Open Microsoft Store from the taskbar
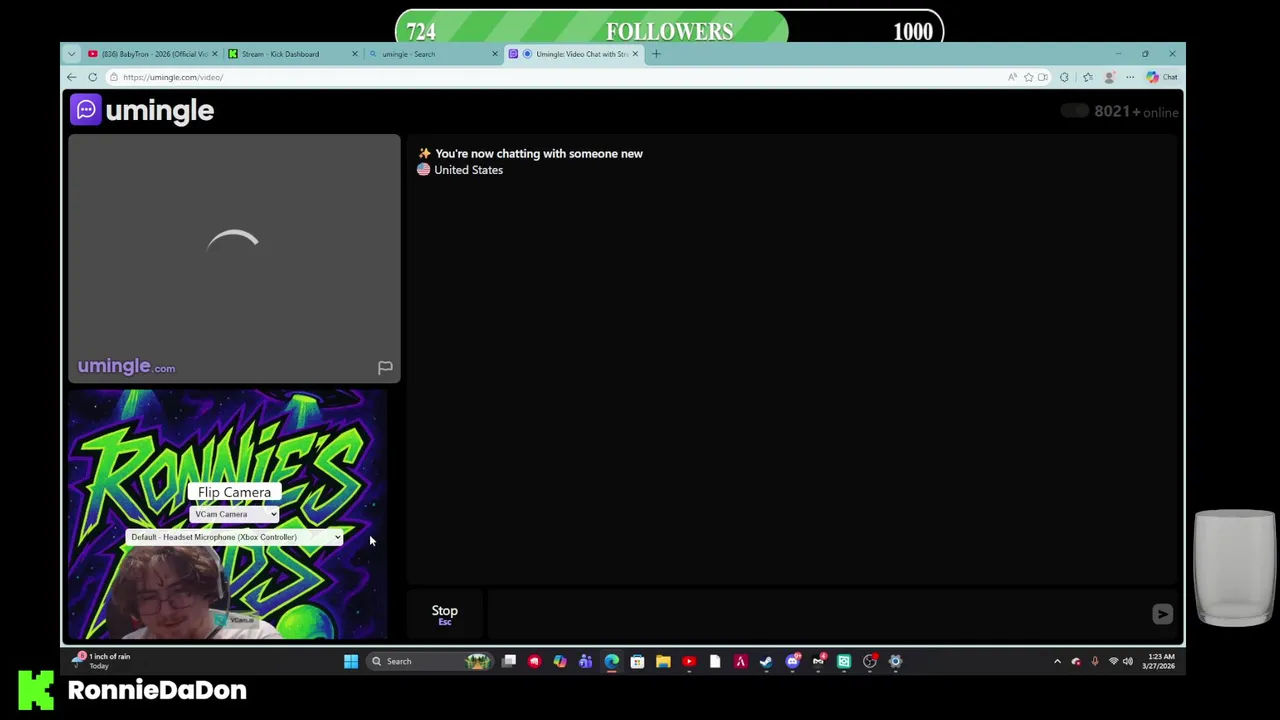Image resolution: width=1280 pixels, height=720 pixels. click(x=637, y=661)
